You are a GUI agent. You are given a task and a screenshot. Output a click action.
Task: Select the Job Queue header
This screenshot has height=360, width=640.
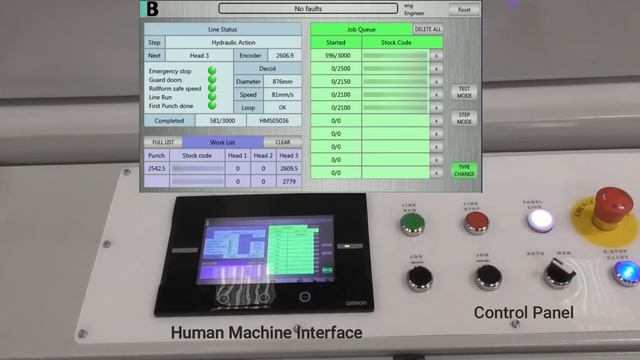coord(361,29)
